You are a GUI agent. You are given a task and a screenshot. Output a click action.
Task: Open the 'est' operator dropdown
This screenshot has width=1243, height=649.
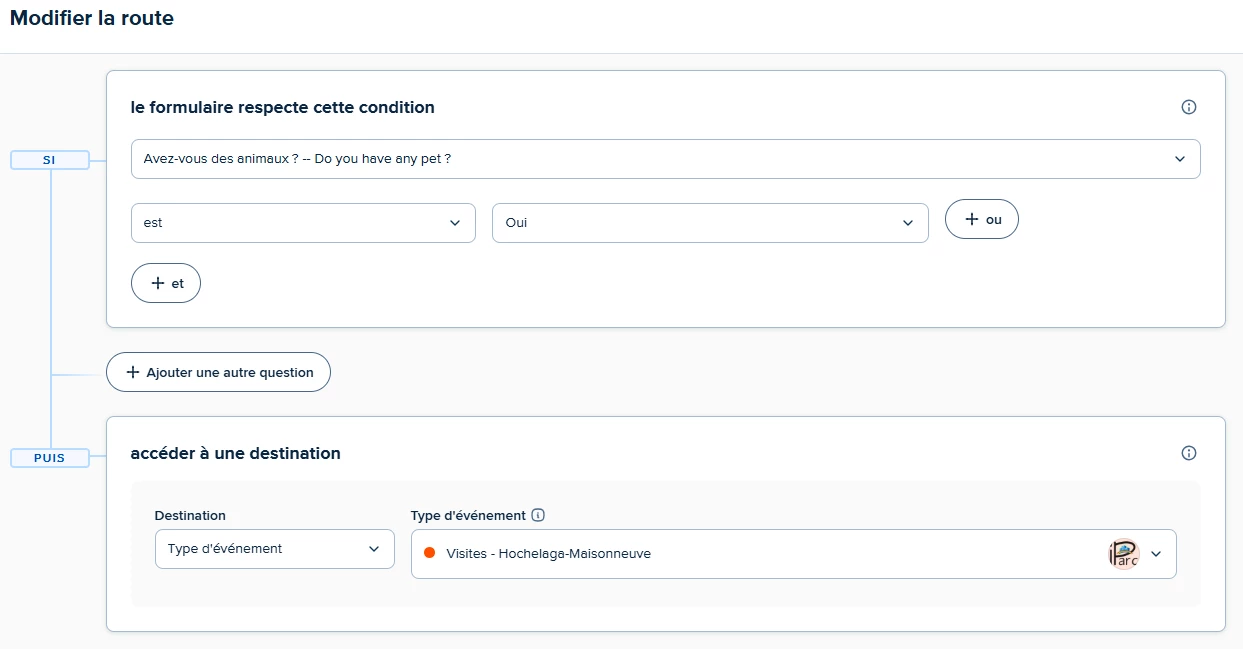click(x=303, y=223)
